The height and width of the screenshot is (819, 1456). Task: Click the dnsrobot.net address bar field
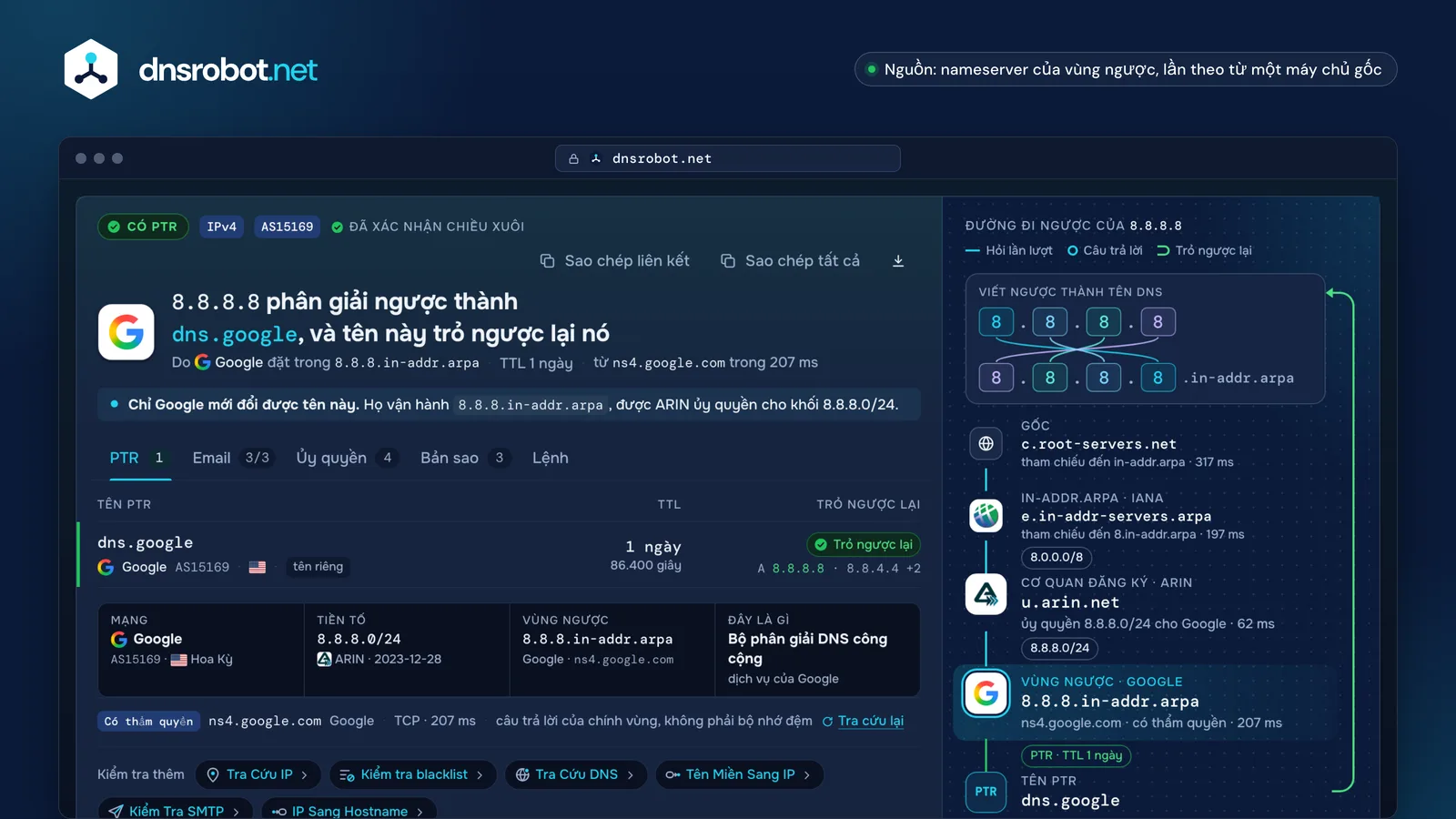pos(728,158)
